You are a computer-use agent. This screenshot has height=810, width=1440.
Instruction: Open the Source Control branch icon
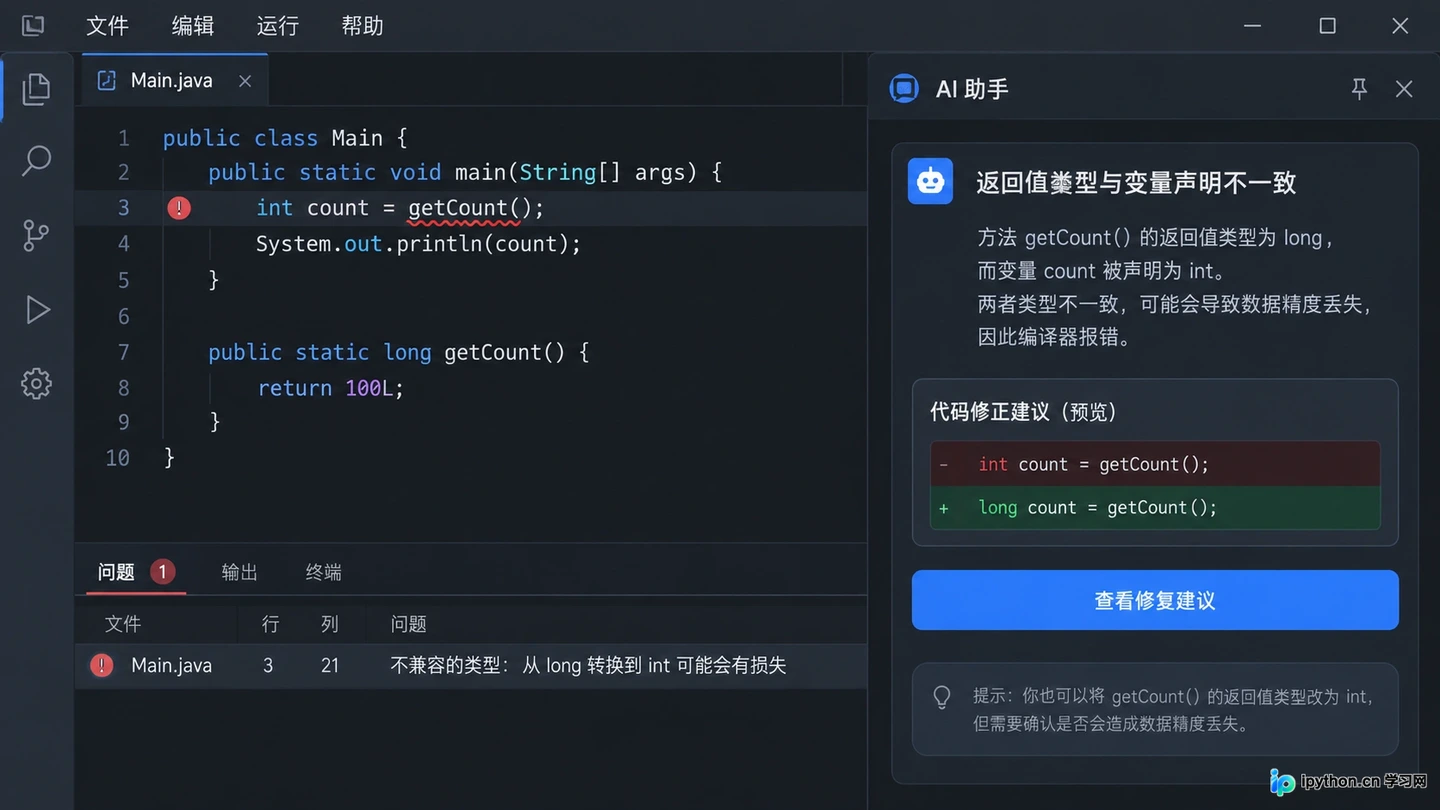coord(37,235)
